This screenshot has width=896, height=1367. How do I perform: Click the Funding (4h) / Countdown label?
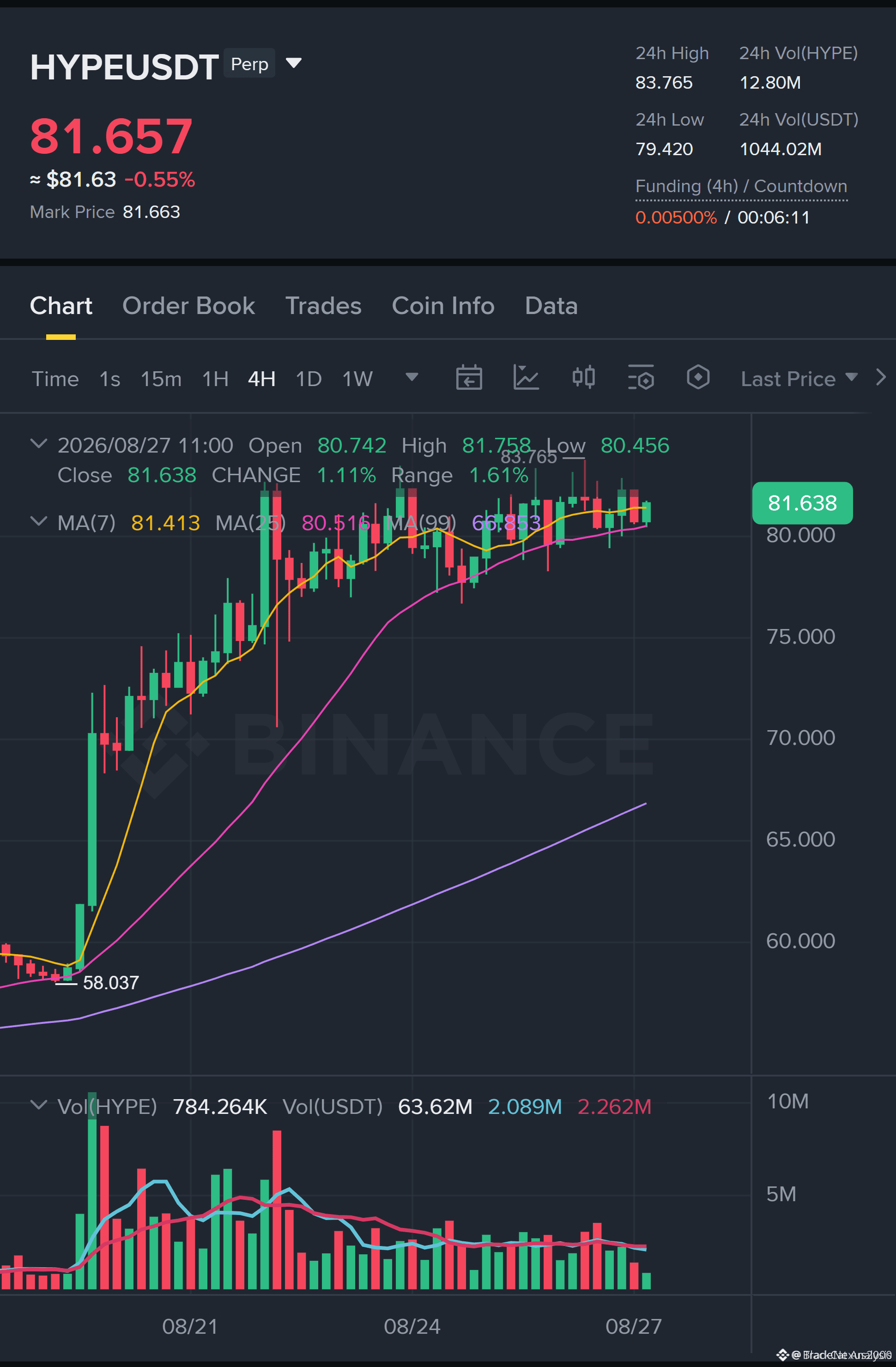click(741, 186)
